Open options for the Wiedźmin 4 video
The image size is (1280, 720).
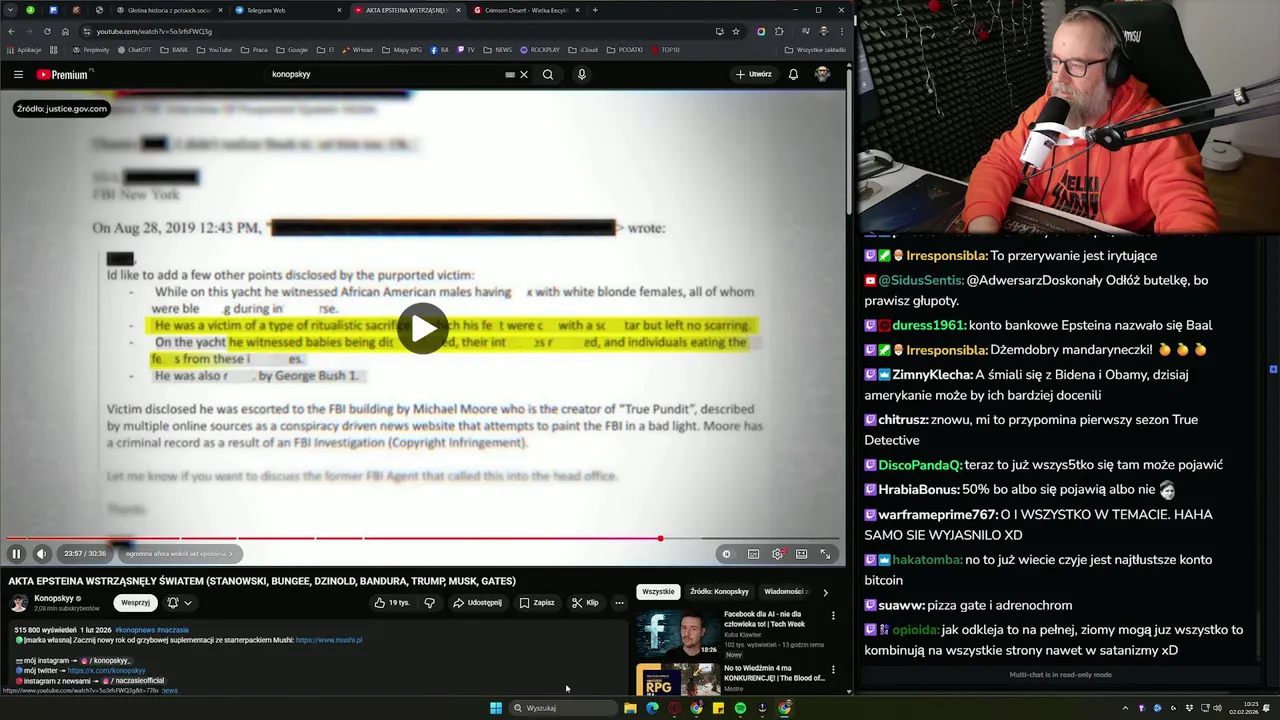point(833,670)
